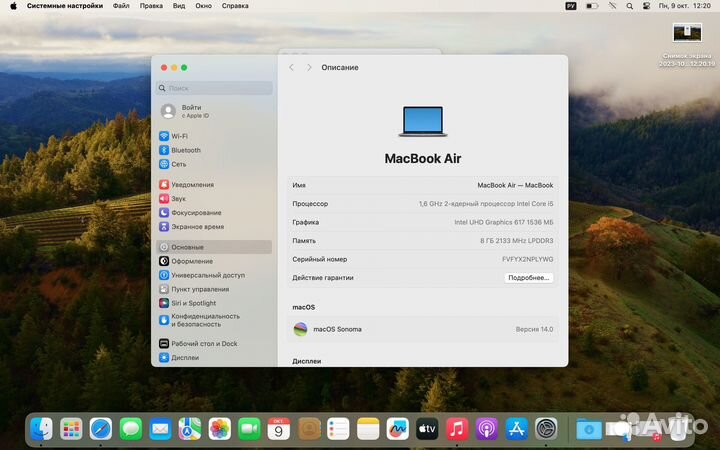This screenshot has width=720, height=450.
Task: Open Экранное время settings
Action: coord(191,226)
